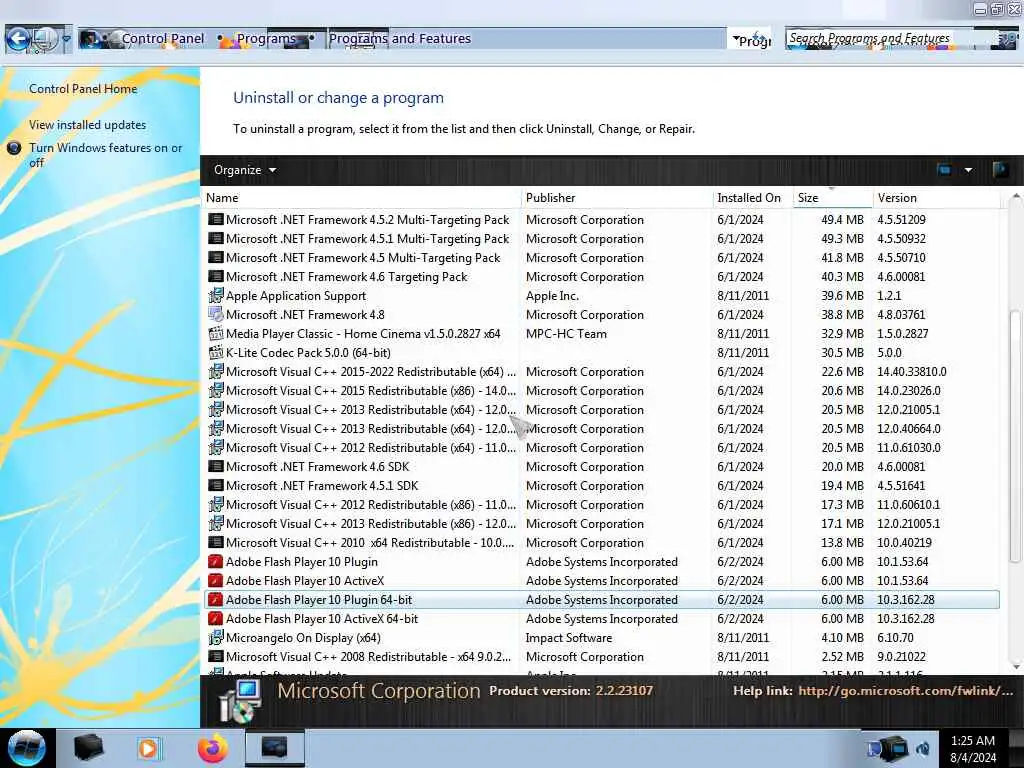This screenshot has width=1024, height=768.
Task: Open the black folder taskbar icon
Action: click(x=88, y=748)
